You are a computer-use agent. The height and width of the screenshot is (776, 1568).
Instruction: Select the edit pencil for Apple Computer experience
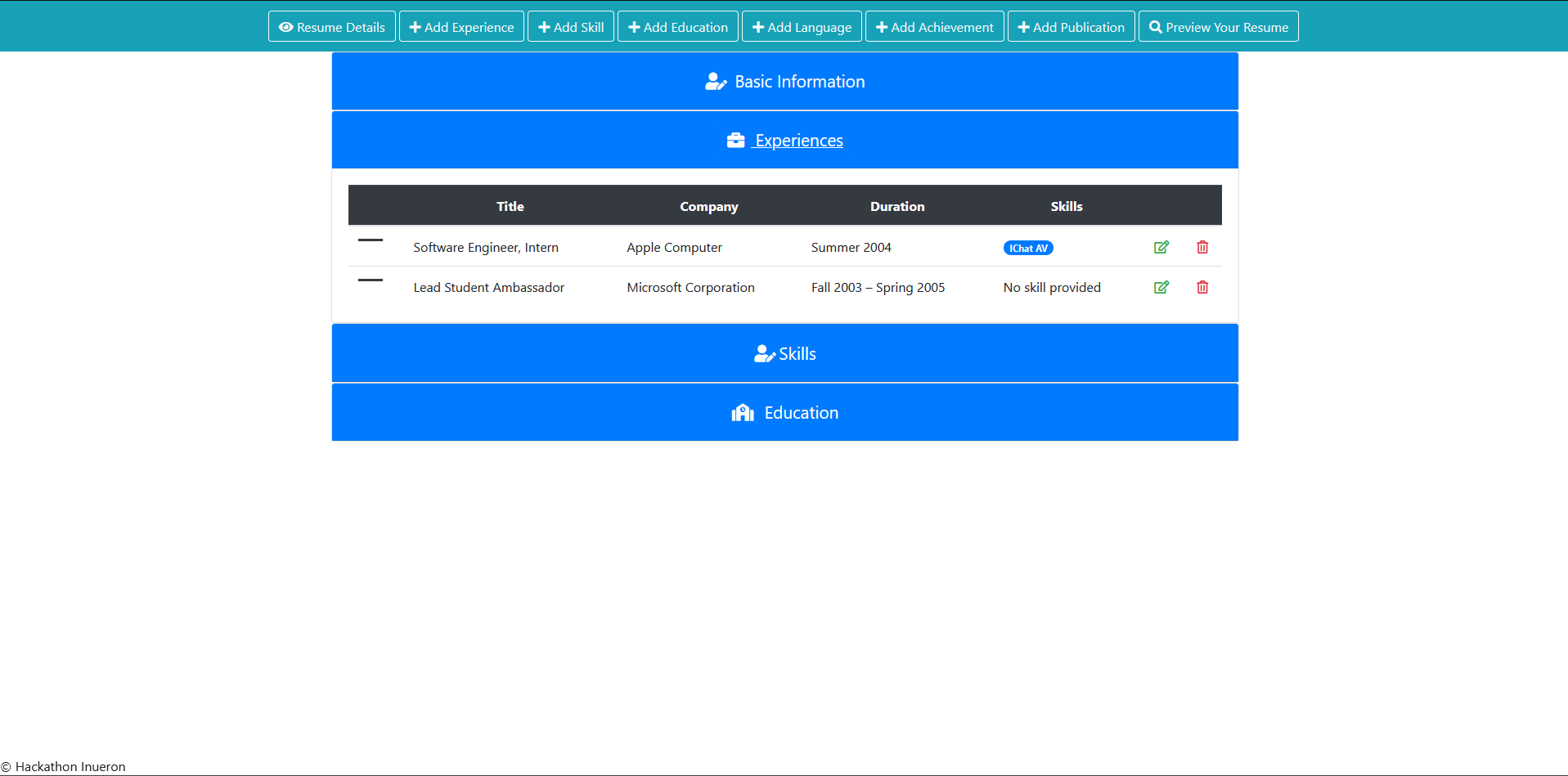point(1161,247)
